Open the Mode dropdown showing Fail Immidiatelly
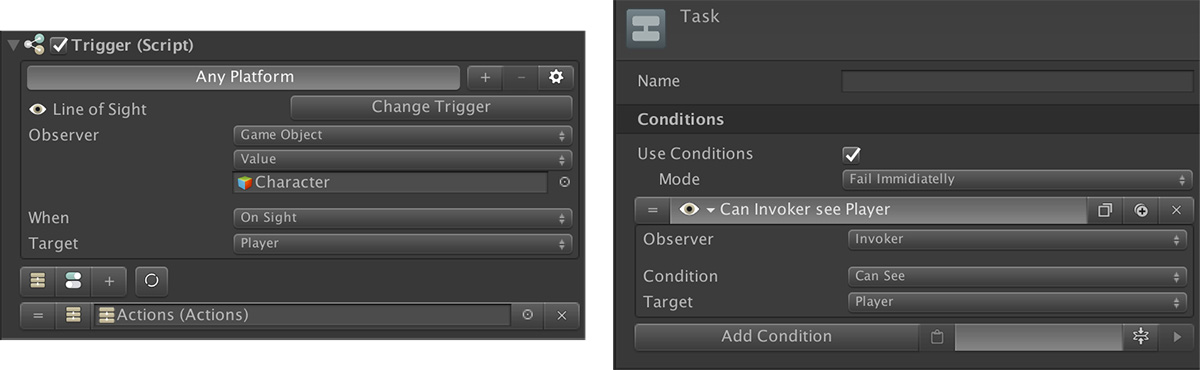 [x=1018, y=179]
